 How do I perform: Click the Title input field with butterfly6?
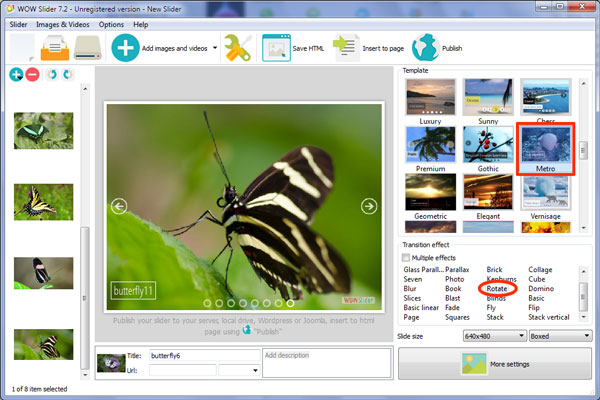204,356
